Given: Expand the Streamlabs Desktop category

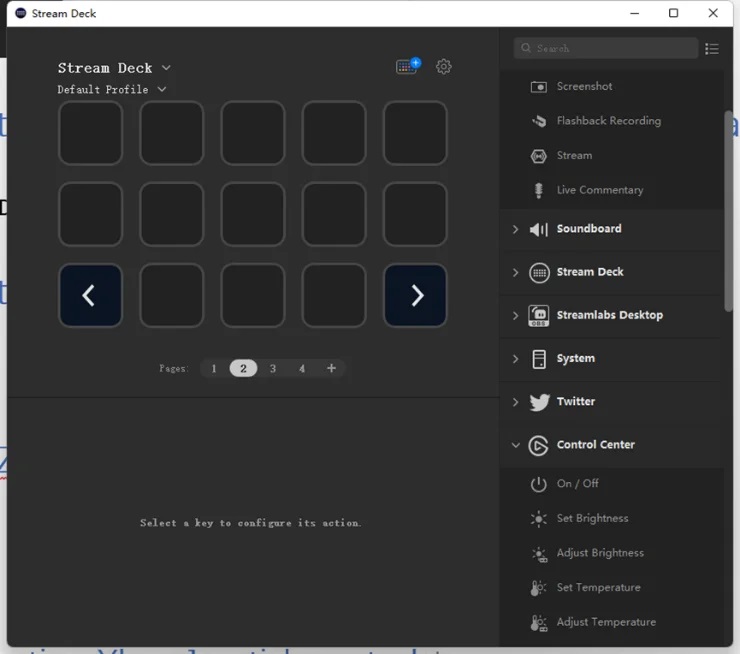Looking at the screenshot, I should (515, 316).
